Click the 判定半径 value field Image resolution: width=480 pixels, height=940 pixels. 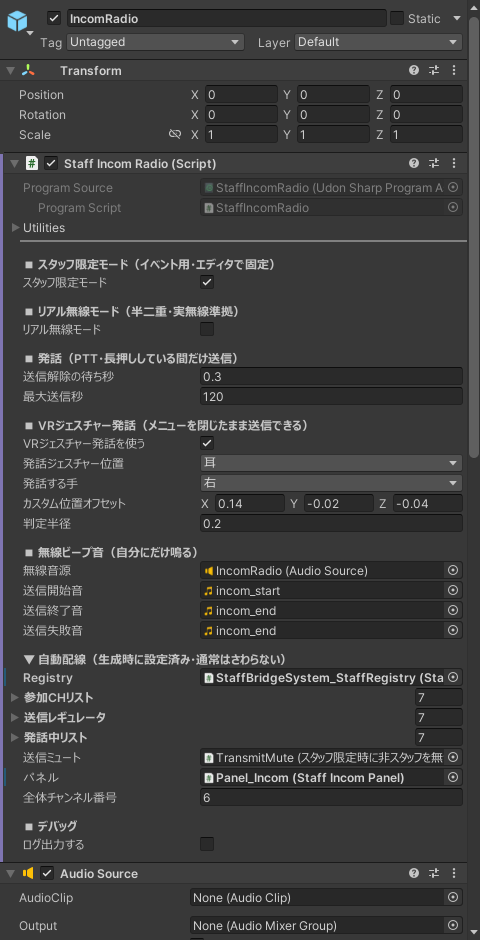(x=331, y=523)
